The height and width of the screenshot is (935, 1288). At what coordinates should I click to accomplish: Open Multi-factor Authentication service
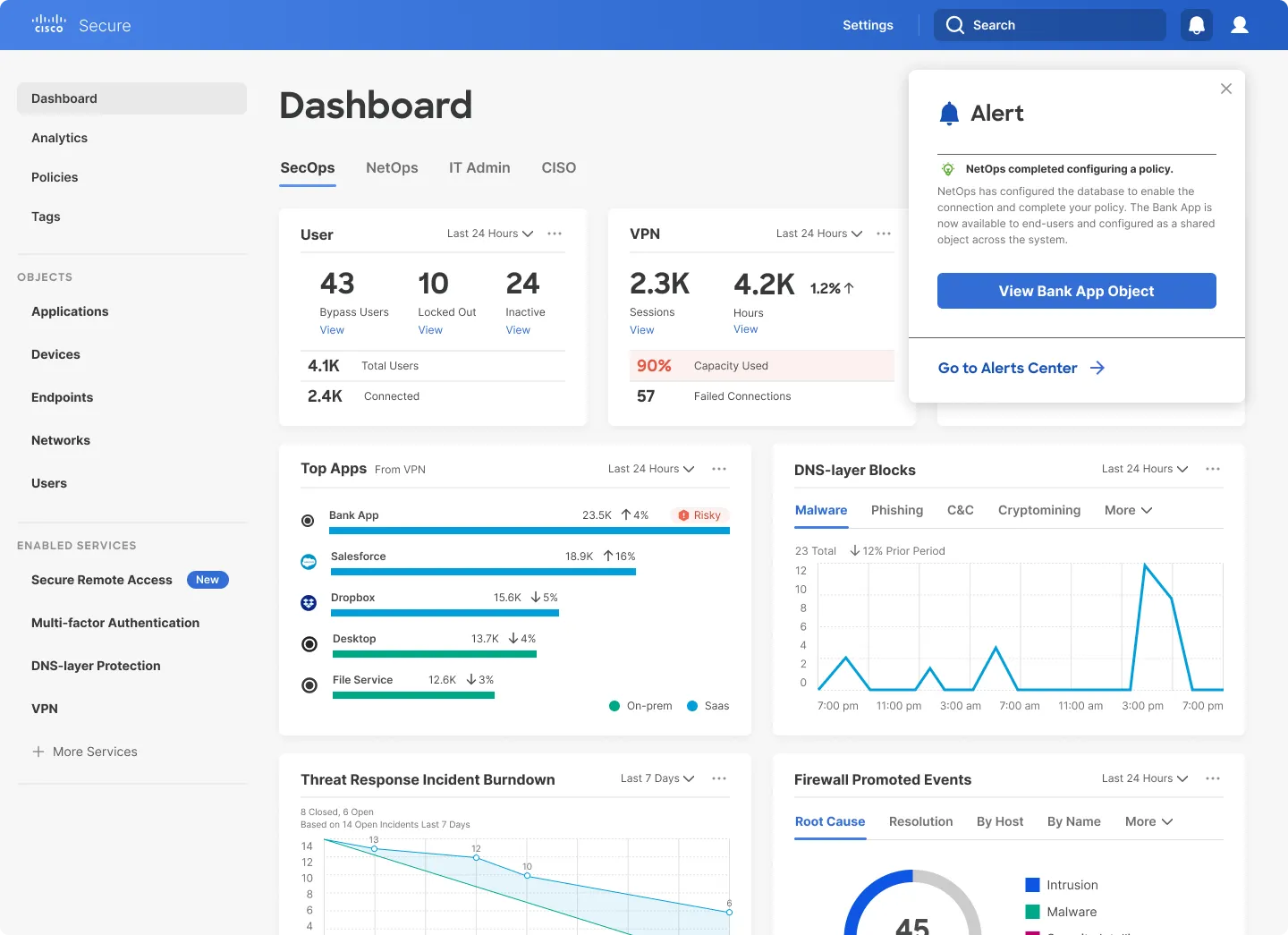115,623
